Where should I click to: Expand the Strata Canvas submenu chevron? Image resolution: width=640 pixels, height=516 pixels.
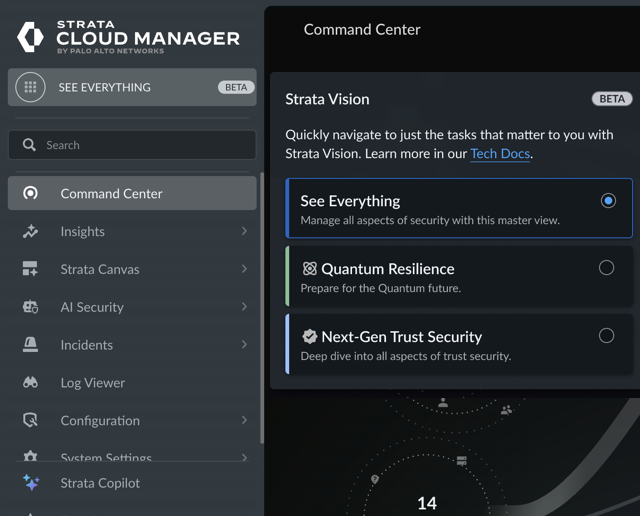click(244, 269)
